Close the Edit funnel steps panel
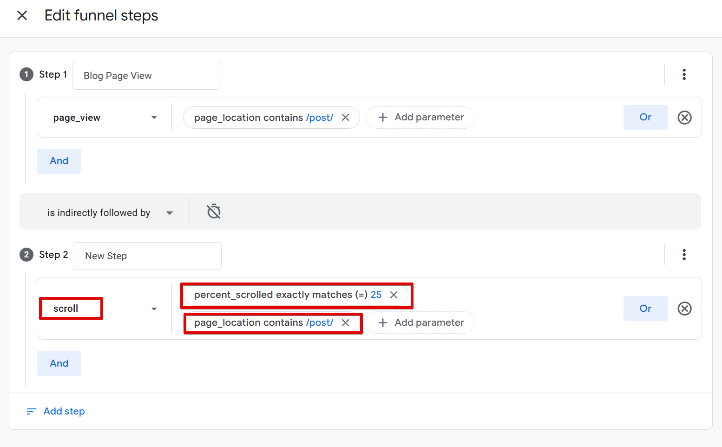 [x=22, y=16]
